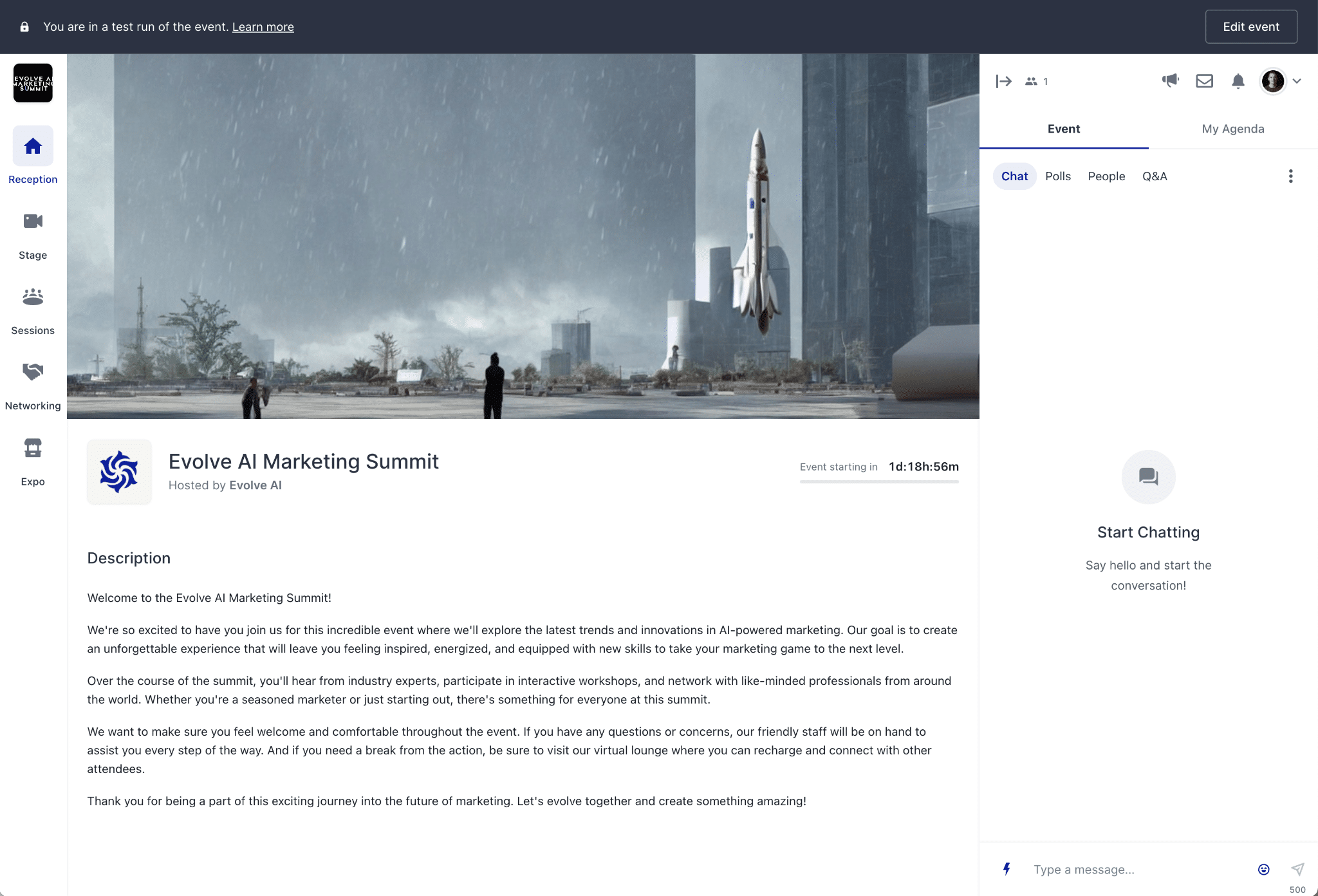This screenshot has width=1318, height=896.
Task: Switch to My Agenda tab
Action: coord(1232,129)
